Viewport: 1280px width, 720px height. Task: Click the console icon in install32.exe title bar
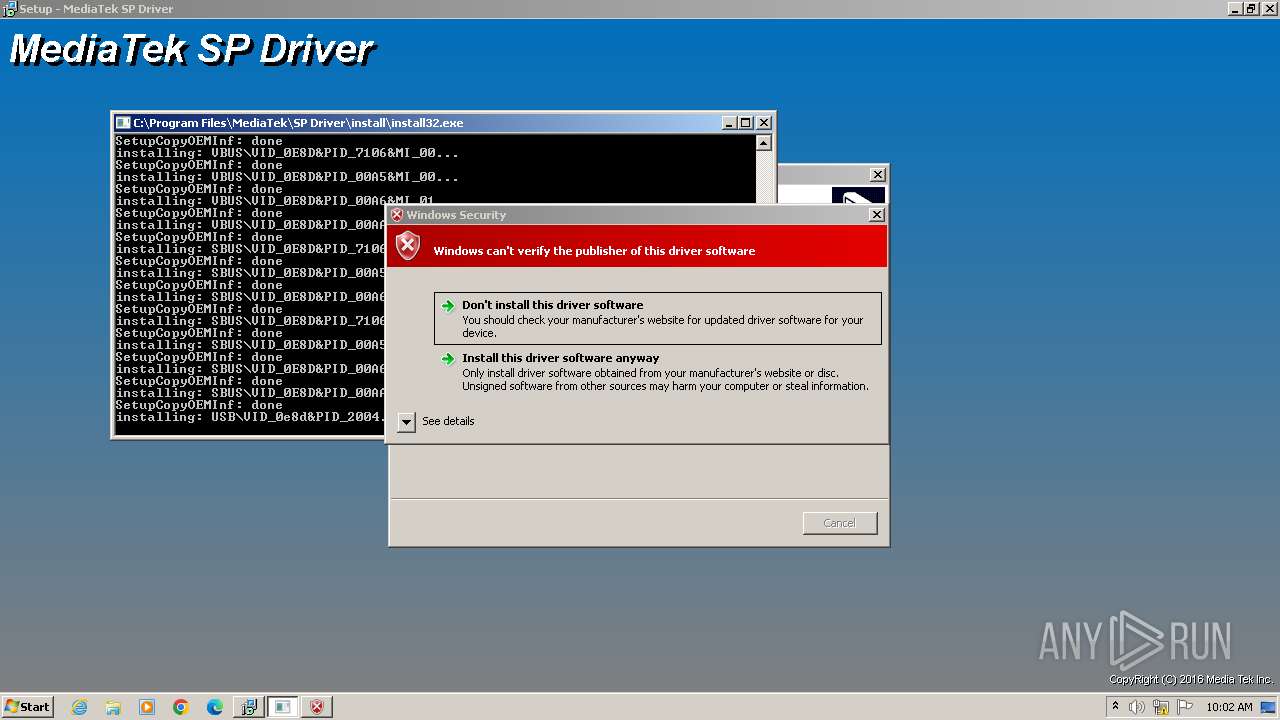coord(123,123)
